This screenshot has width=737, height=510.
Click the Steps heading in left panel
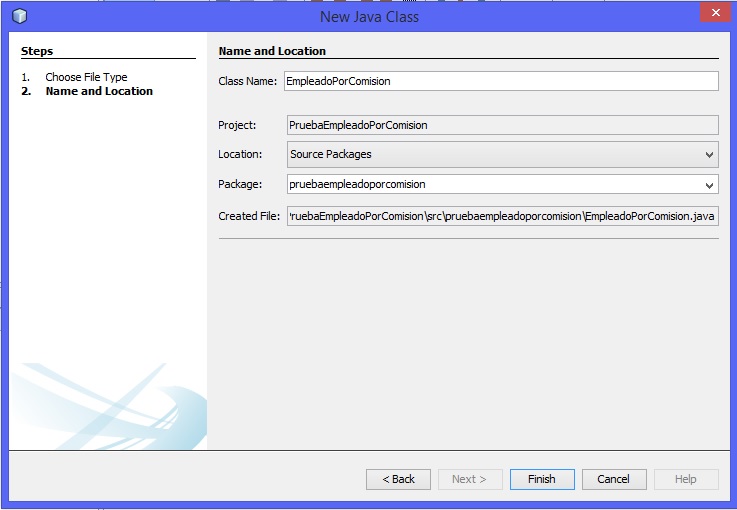click(37, 51)
